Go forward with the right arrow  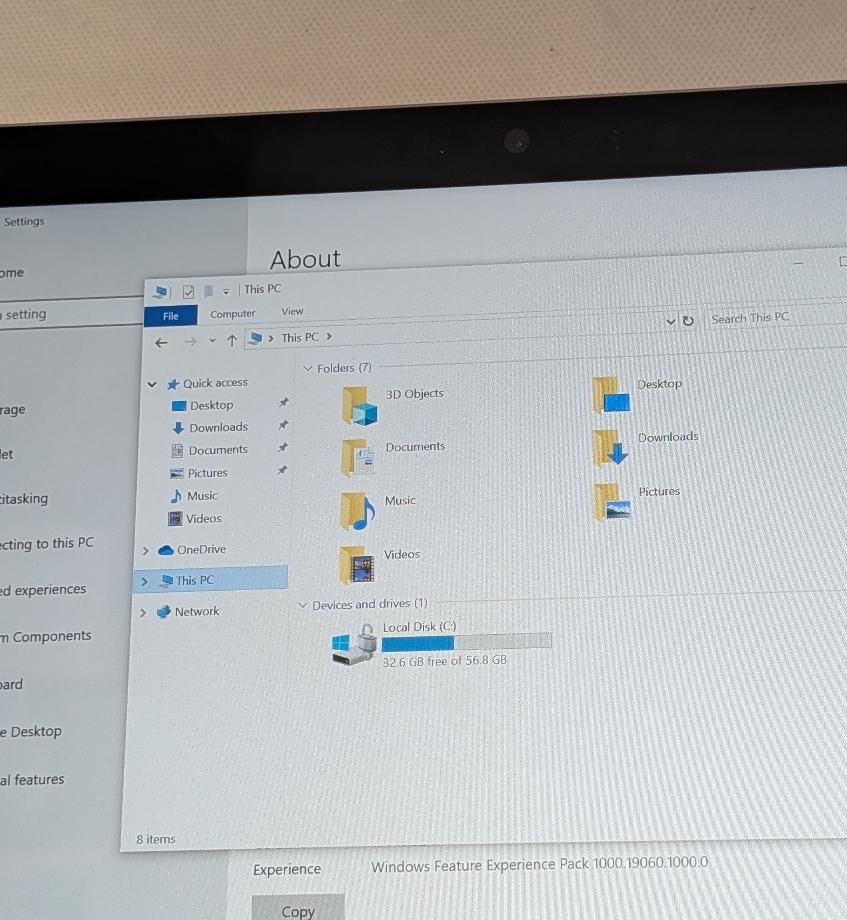click(190, 341)
